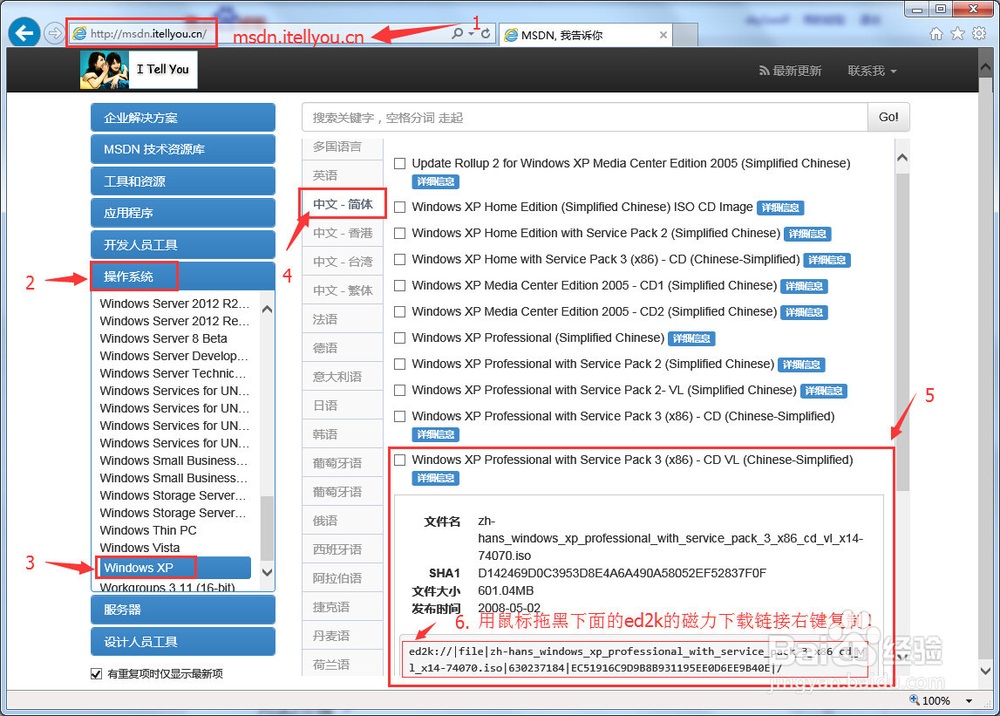The width and height of the screenshot is (1000, 716).
Task: Switch to the 中文 - 香港 language tab
Action: (342, 233)
